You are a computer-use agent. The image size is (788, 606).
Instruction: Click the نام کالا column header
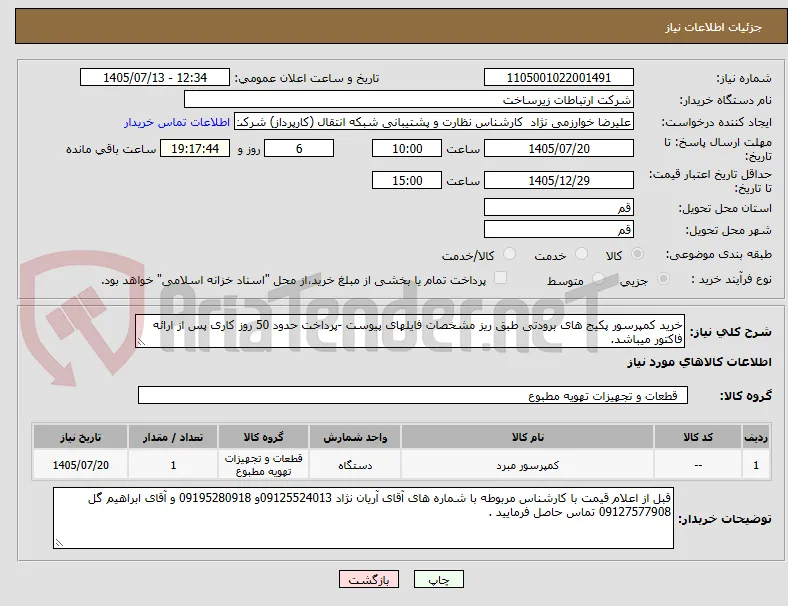pyautogui.click(x=527, y=437)
